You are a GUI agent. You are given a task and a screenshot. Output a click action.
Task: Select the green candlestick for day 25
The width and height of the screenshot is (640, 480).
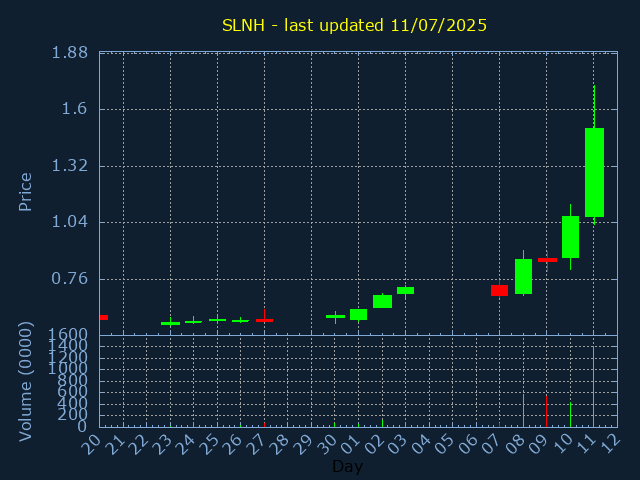click(218, 320)
